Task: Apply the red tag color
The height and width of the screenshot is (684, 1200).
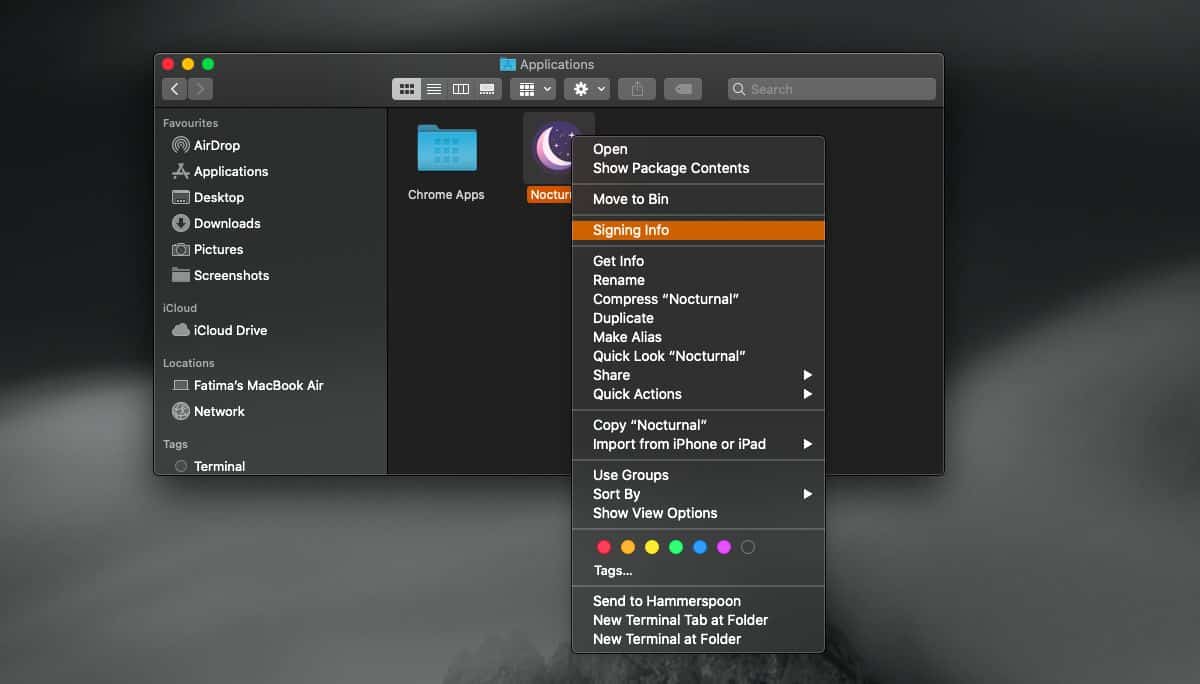Action: (604, 547)
